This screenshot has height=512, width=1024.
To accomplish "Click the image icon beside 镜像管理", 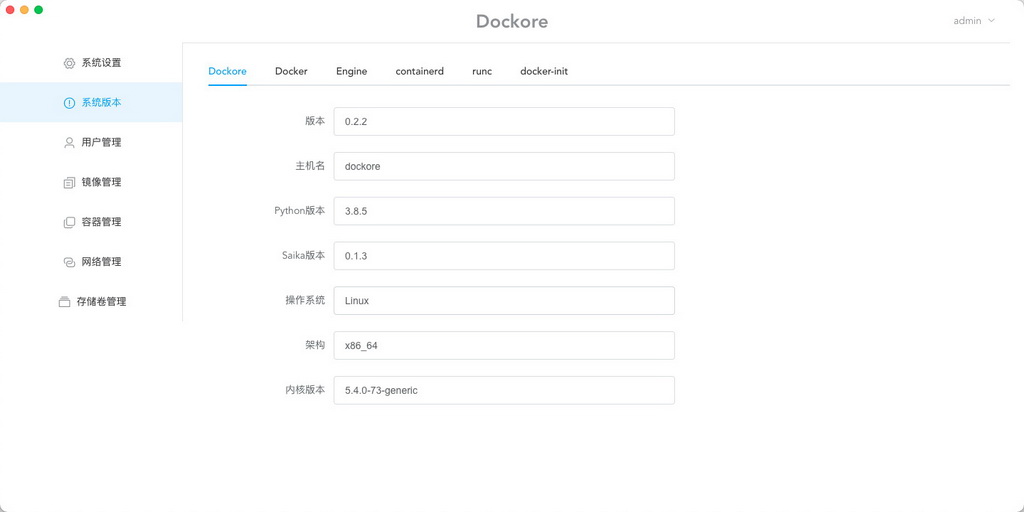I will point(69,183).
